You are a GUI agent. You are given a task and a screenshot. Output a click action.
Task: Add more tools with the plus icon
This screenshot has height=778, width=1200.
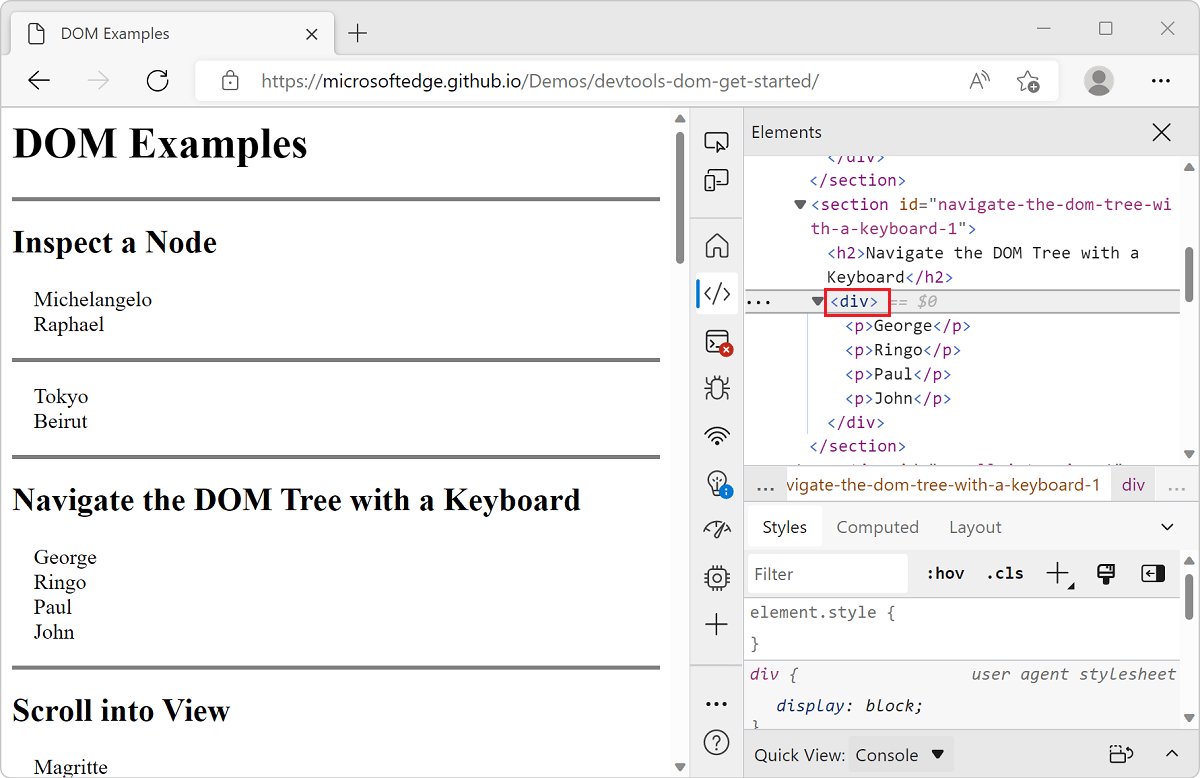pos(716,623)
